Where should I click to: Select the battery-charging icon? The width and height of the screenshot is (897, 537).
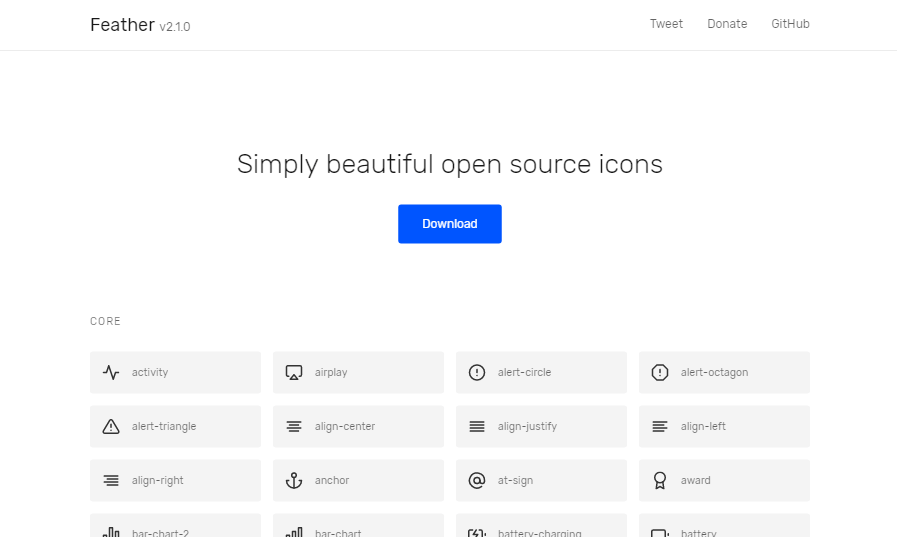pos(477,532)
